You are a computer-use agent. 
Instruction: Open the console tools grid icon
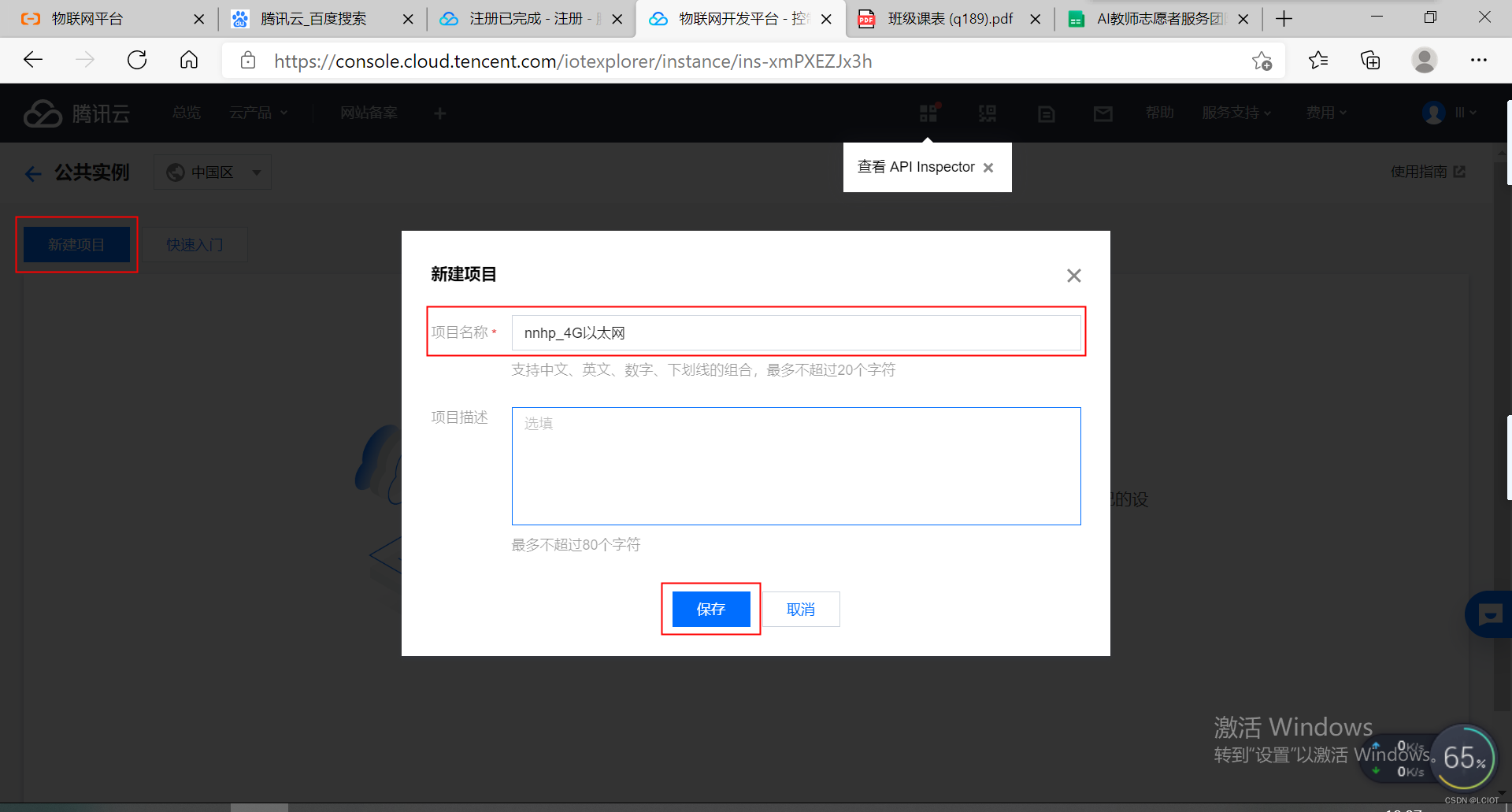point(929,113)
